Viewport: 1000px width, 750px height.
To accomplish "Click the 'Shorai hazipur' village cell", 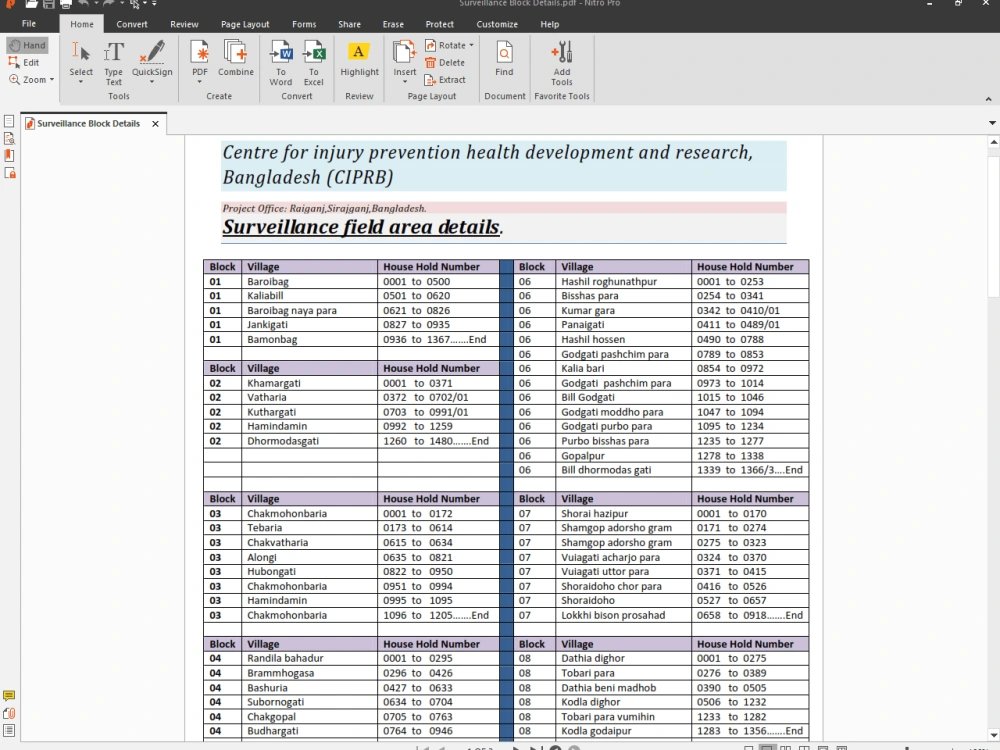I will (x=623, y=513).
